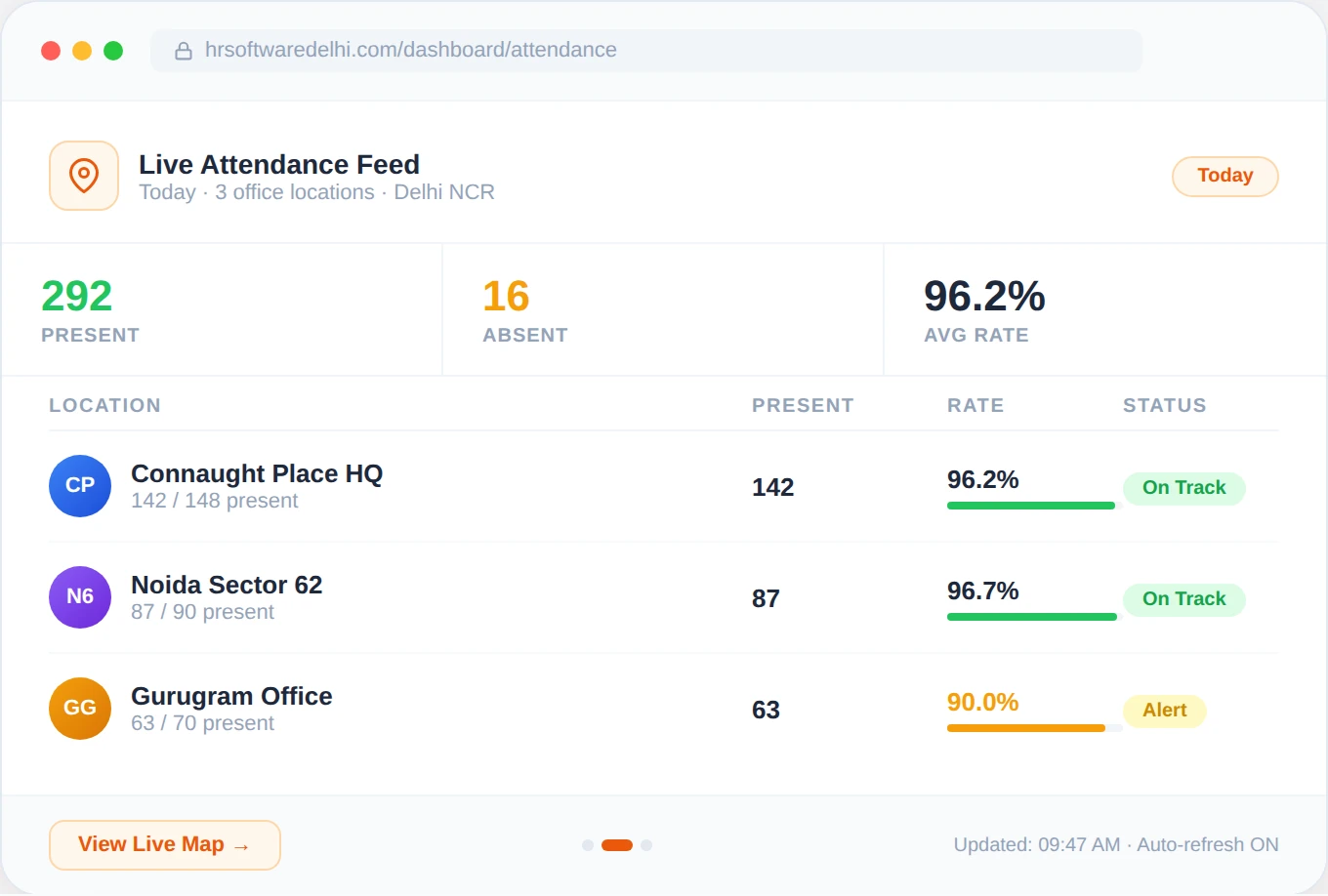1328x896 pixels.
Task: Select the CP avatar for Connaught Place HQ
Action: pos(79,485)
